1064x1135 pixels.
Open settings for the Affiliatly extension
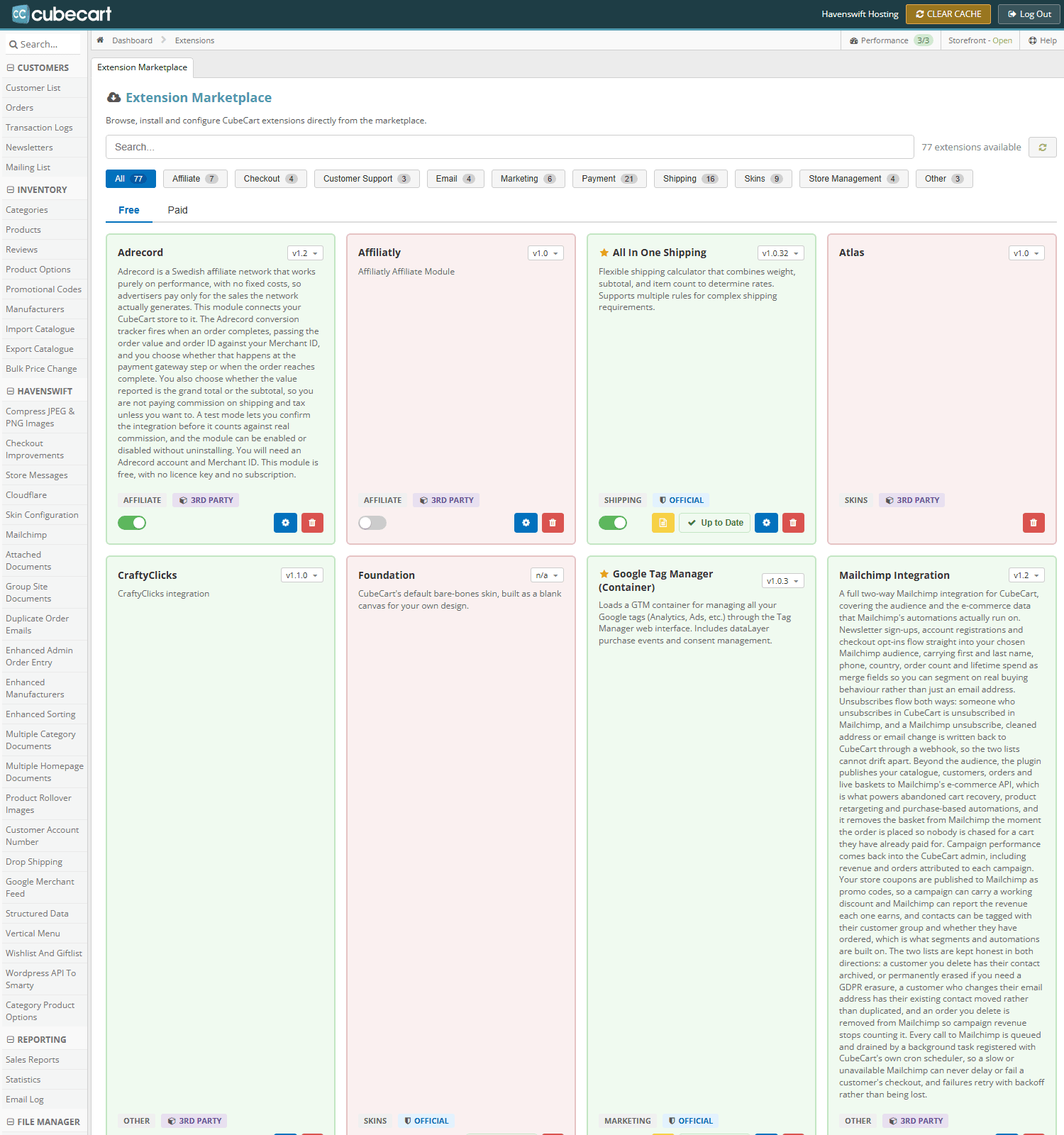pyautogui.click(x=526, y=523)
